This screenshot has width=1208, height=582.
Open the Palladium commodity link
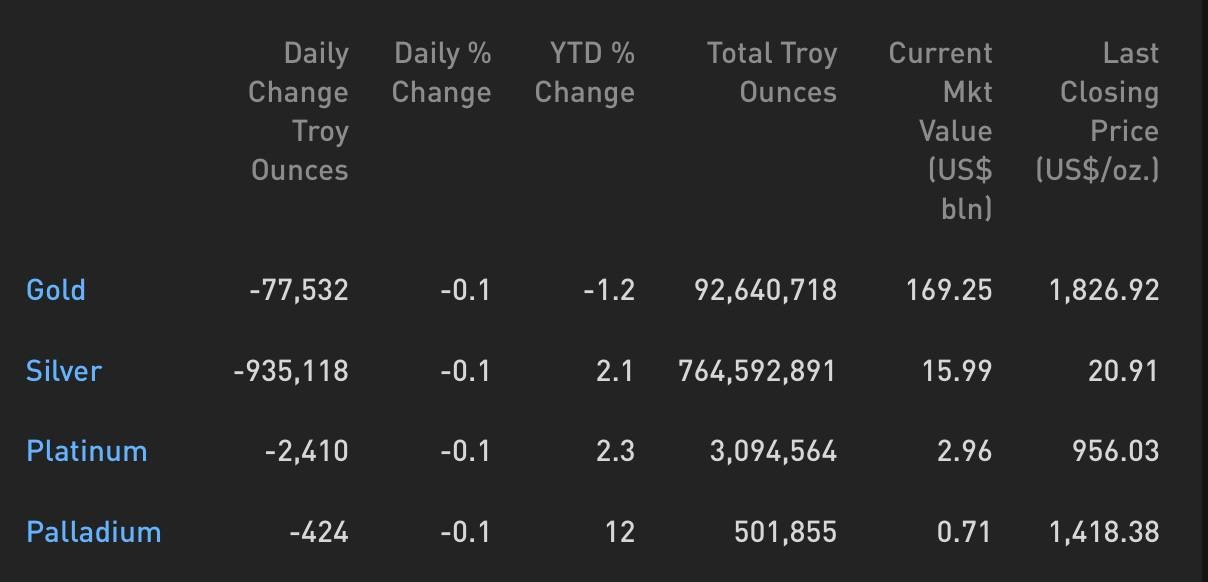click(94, 531)
